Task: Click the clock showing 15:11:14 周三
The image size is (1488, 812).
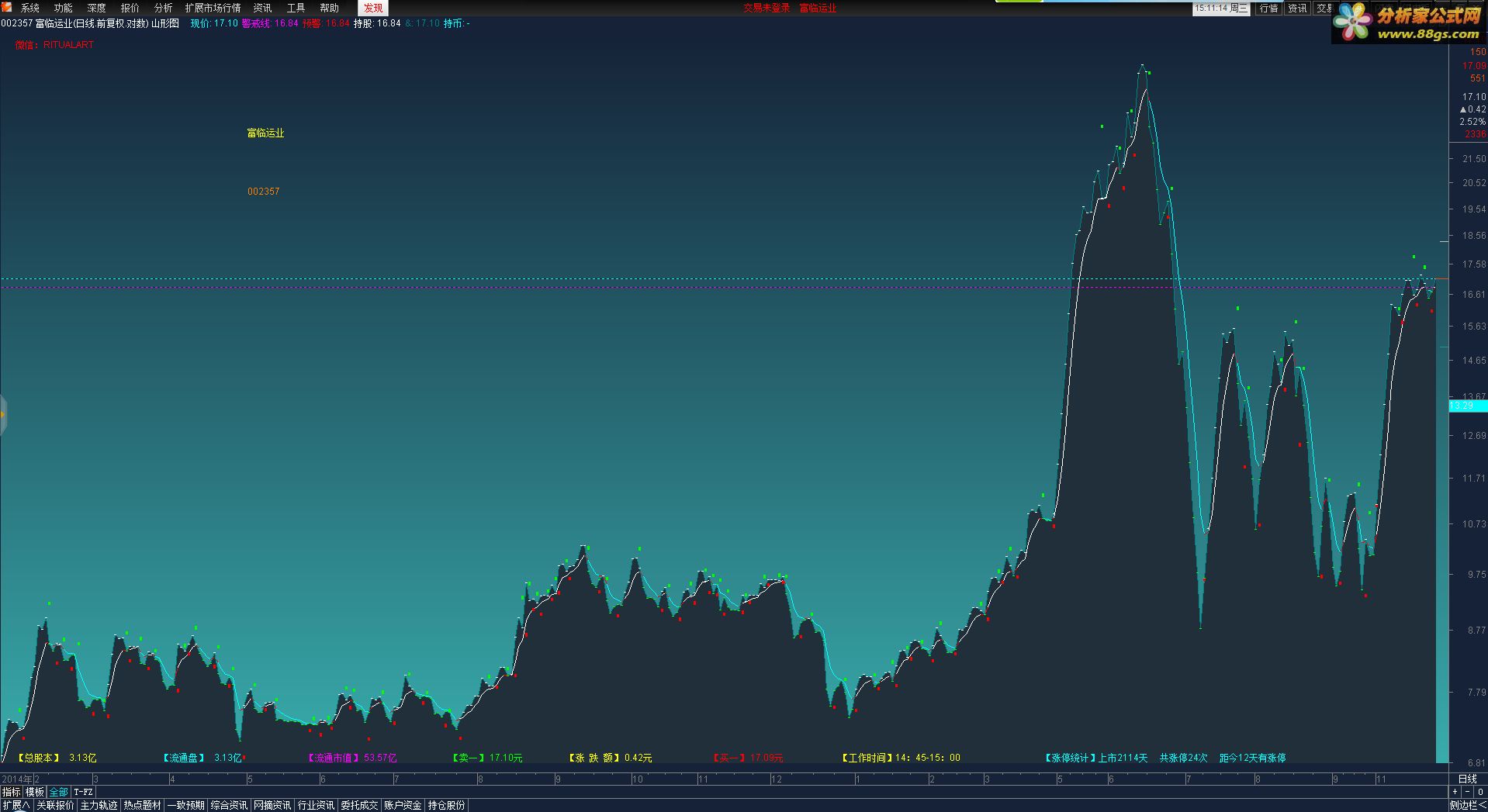Action: coord(1221,9)
